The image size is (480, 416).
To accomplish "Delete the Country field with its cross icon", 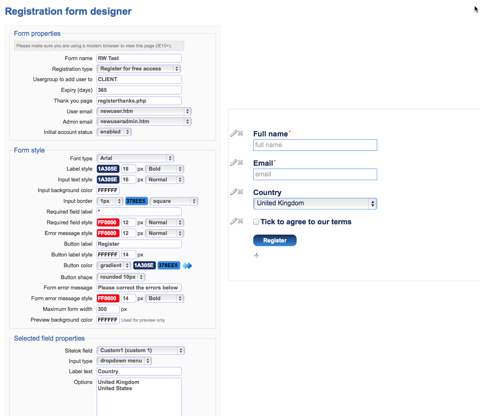I will point(240,192).
